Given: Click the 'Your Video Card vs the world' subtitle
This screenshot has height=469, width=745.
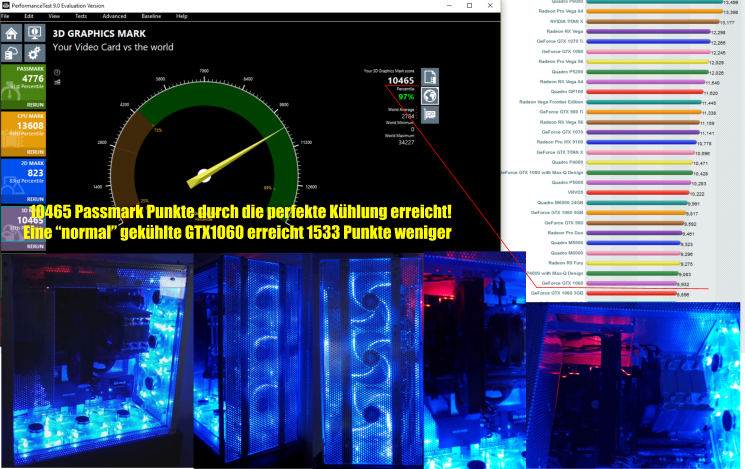Looking at the screenshot, I should tap(113, 47).
